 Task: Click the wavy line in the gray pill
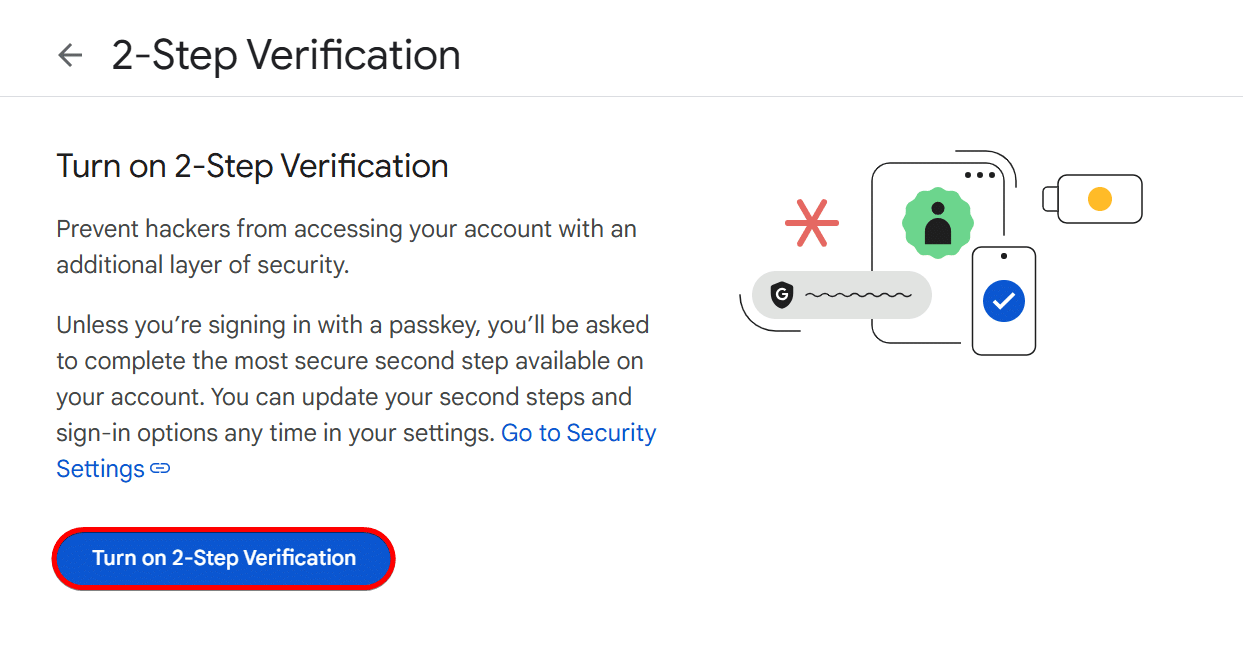857,296
